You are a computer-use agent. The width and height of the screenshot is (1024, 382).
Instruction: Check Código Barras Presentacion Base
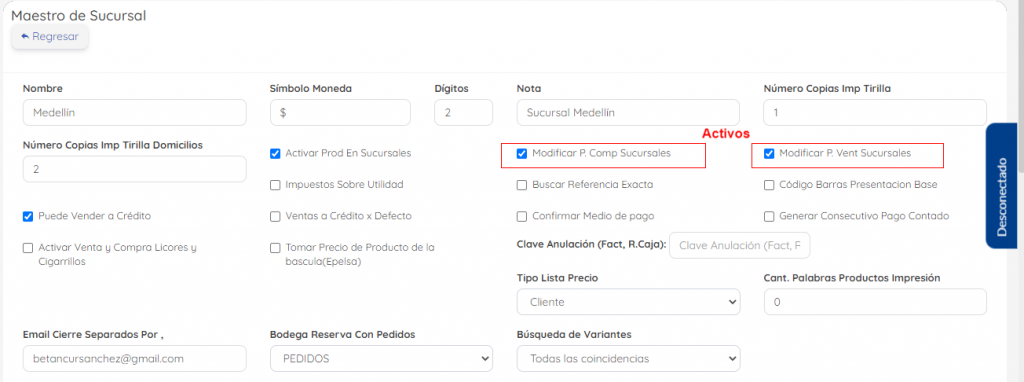[x=769, y=185]
